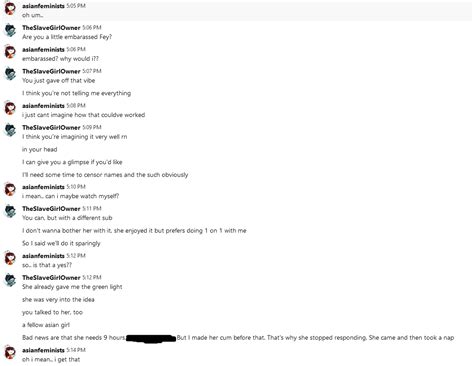This screenshot has width=474, height=366.
Task: Click asianfeminists avatar beside the 5:10 PM message
Action: 10,189
